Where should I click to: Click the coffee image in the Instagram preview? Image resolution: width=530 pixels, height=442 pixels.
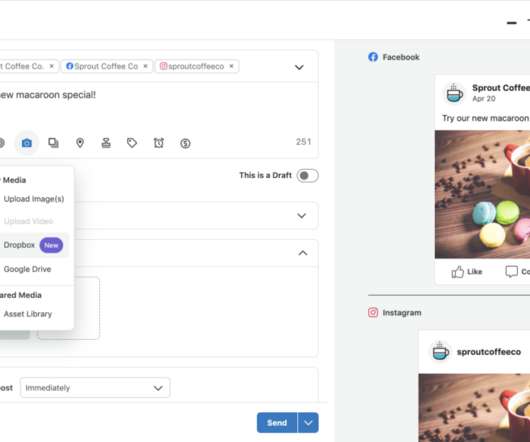[x=474, y=408]
